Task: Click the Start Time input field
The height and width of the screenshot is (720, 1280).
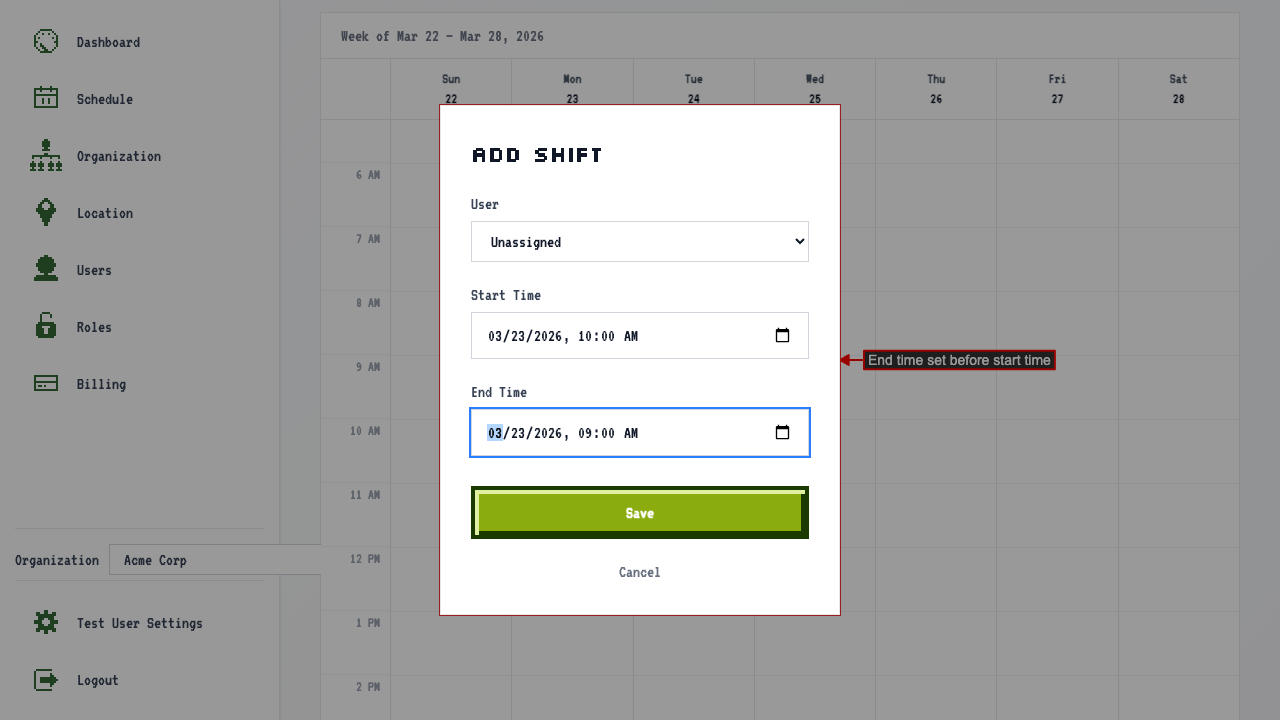Action: click(x=640, y=336)
